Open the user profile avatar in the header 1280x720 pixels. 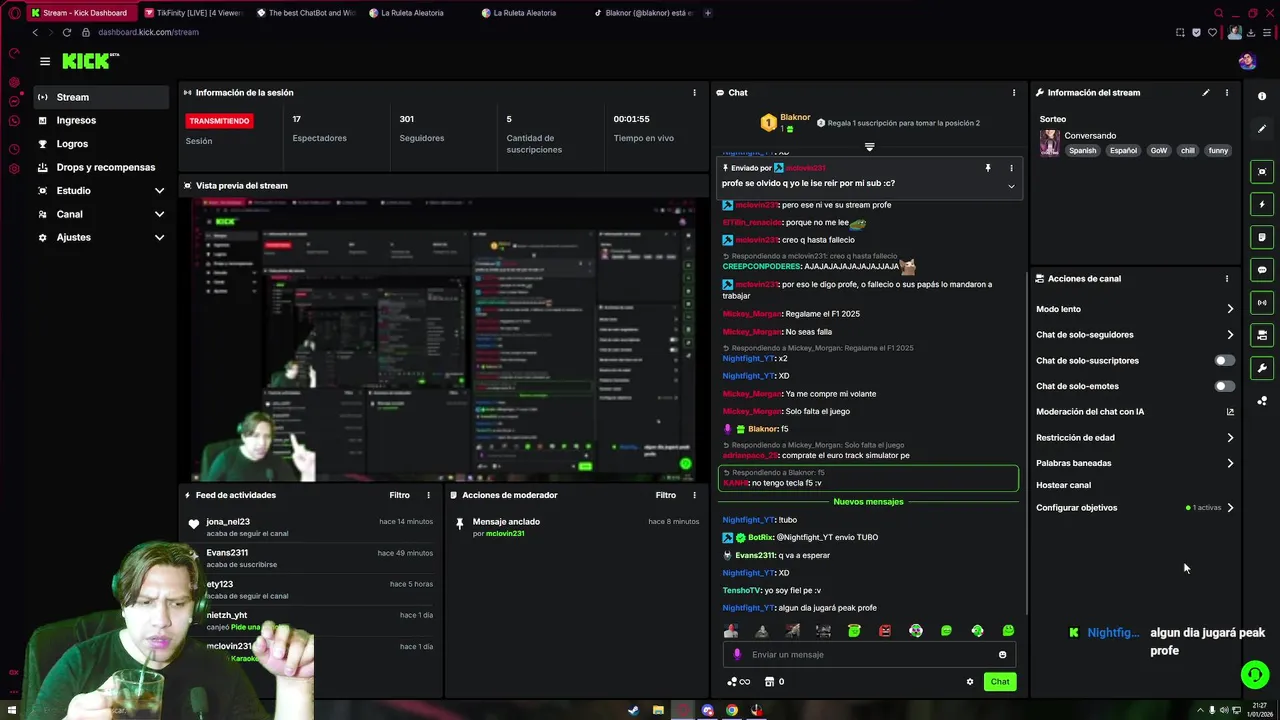pyautogui.click(x=1247, y=61)
